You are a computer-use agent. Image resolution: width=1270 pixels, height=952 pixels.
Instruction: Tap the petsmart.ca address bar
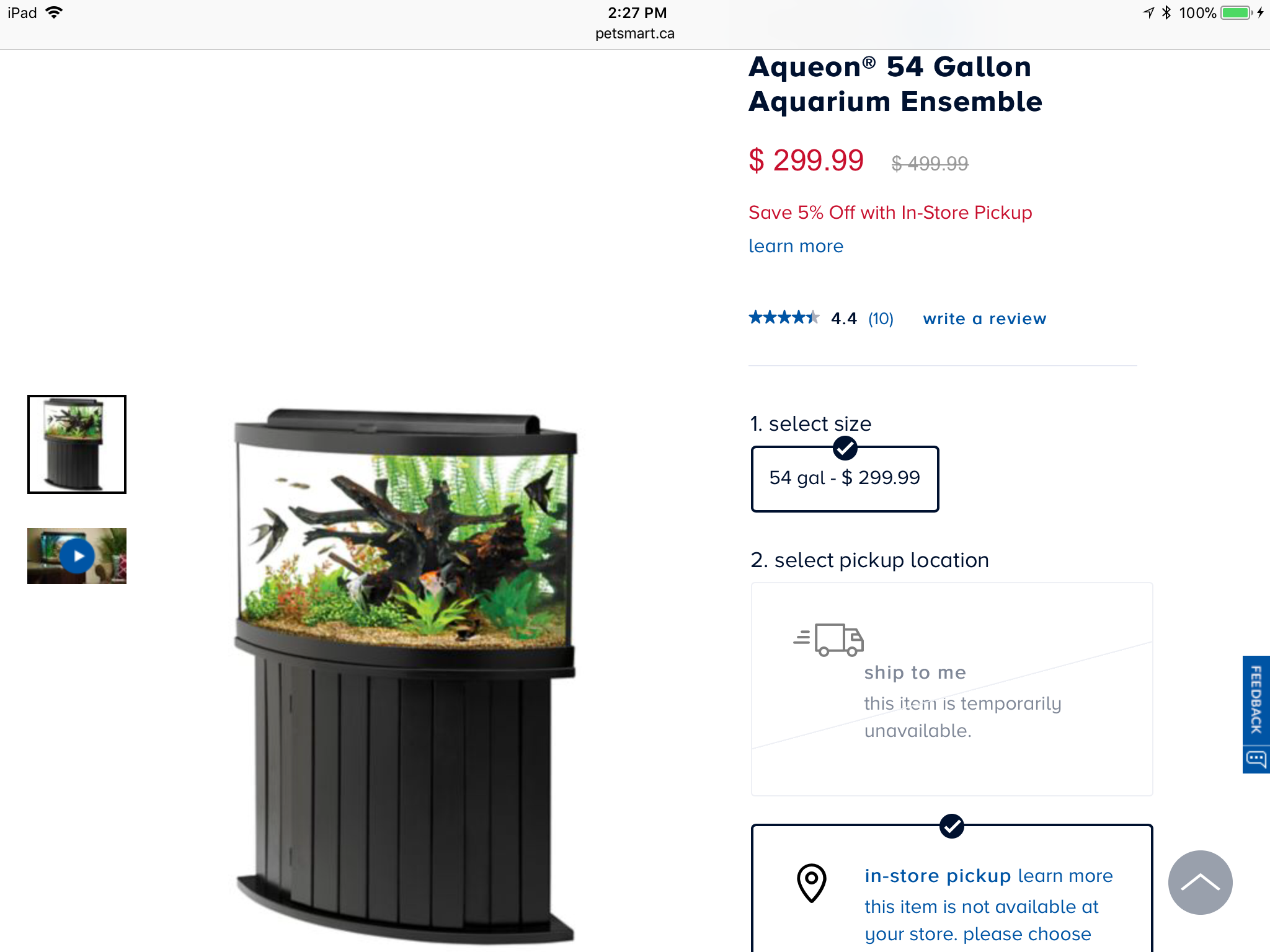click(x=635, y=33)
